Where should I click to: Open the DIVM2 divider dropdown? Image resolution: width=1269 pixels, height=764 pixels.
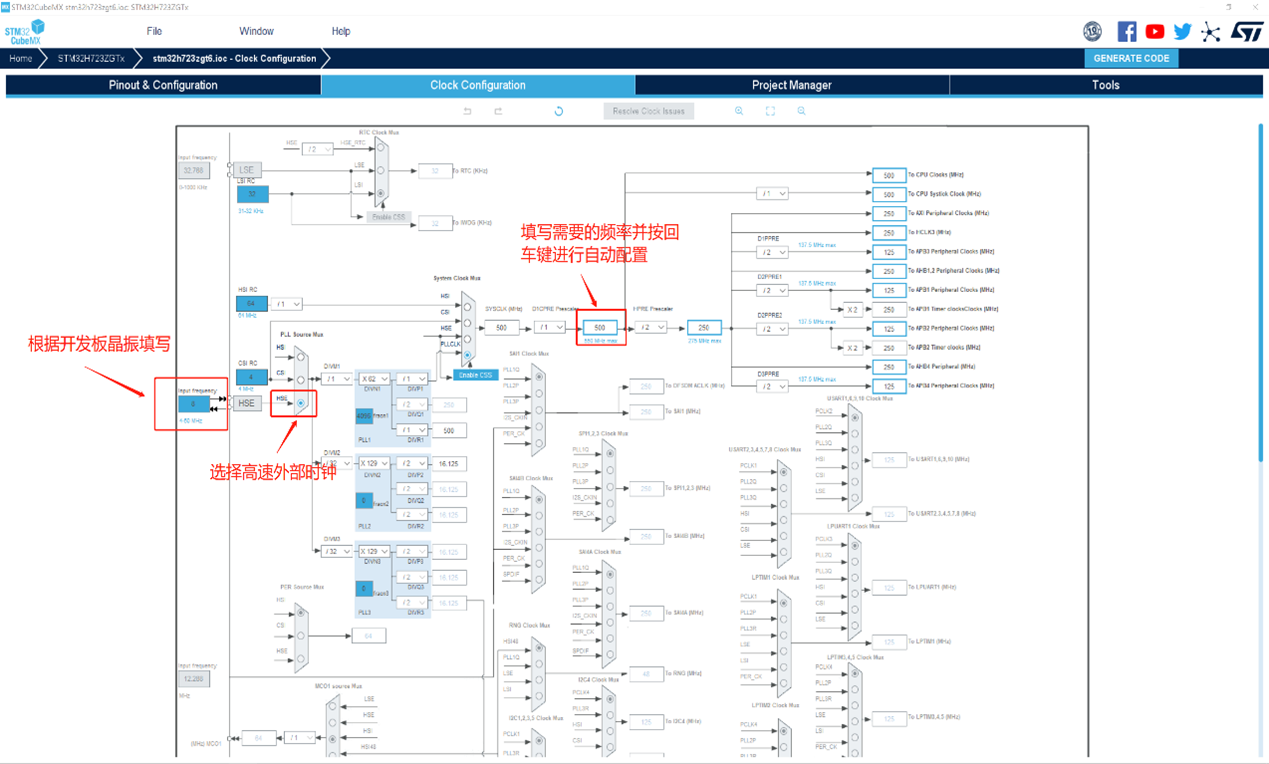pyautogui.click(x=336, y=463)
